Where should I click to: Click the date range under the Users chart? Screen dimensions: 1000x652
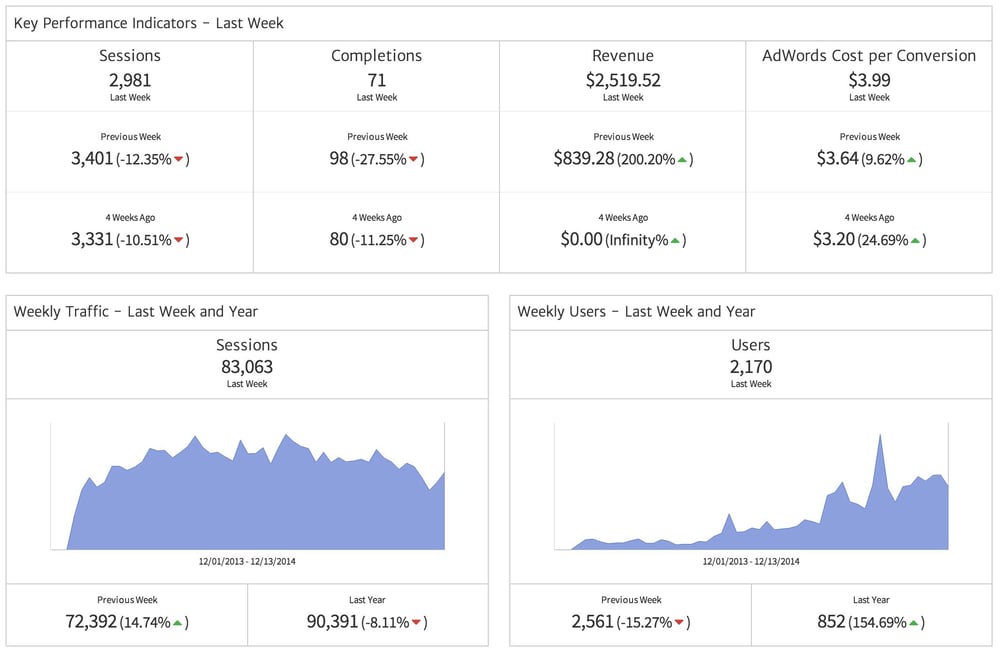click(751, 561)
